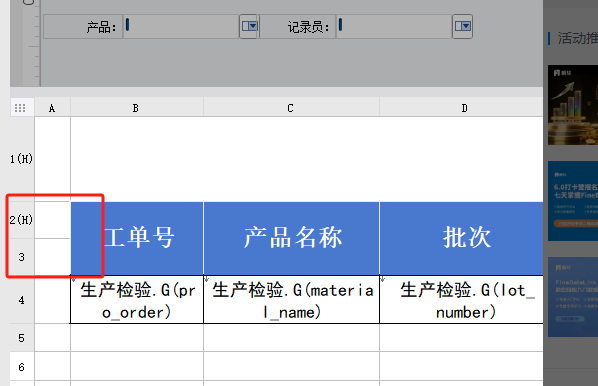Open the 记录员 dropdown button
598x386 pixels.
coord(462,26)
